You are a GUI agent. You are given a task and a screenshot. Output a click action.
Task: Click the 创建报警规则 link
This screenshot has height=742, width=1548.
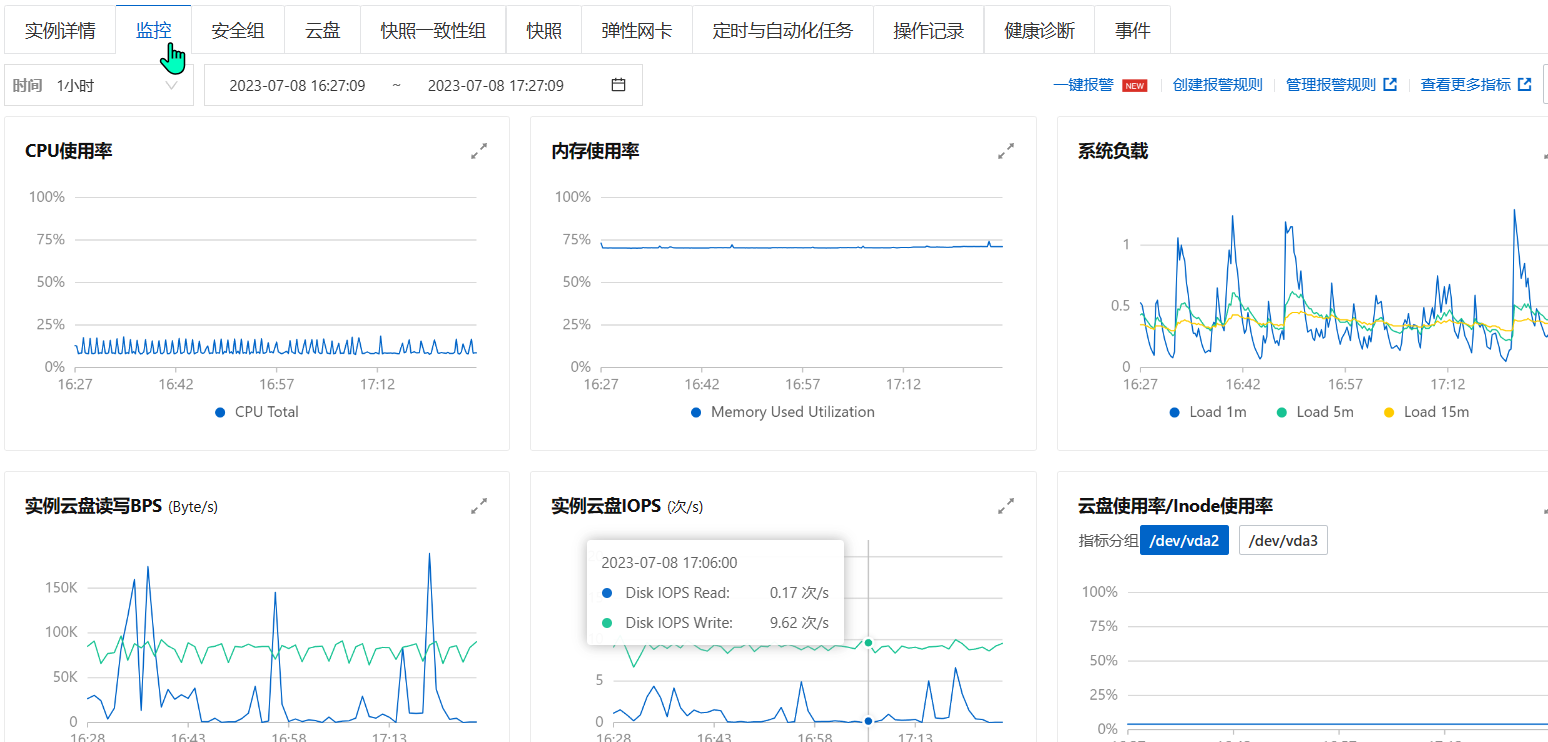pos(1218,85)
